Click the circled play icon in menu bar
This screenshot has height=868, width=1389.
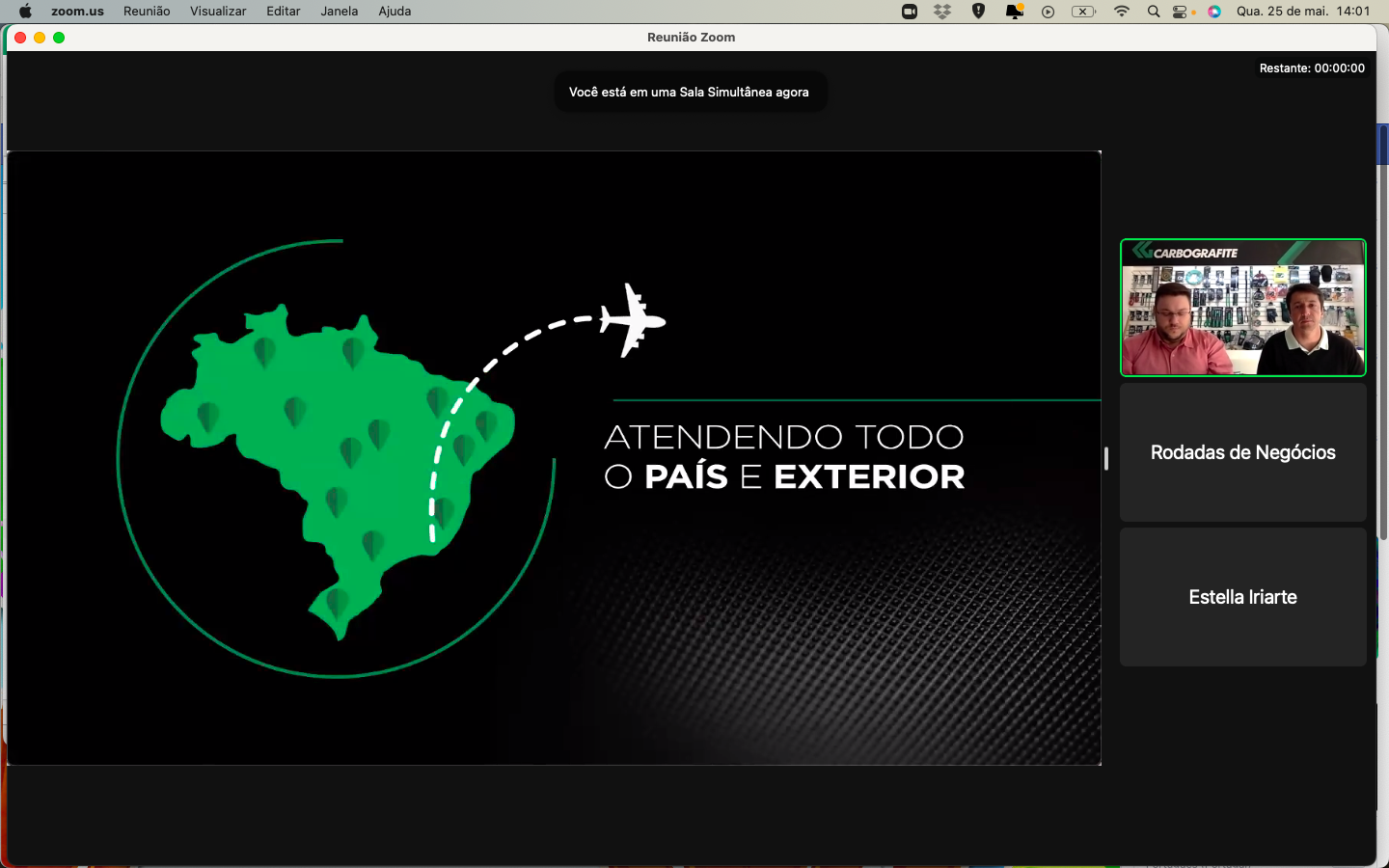[1049, 12]
